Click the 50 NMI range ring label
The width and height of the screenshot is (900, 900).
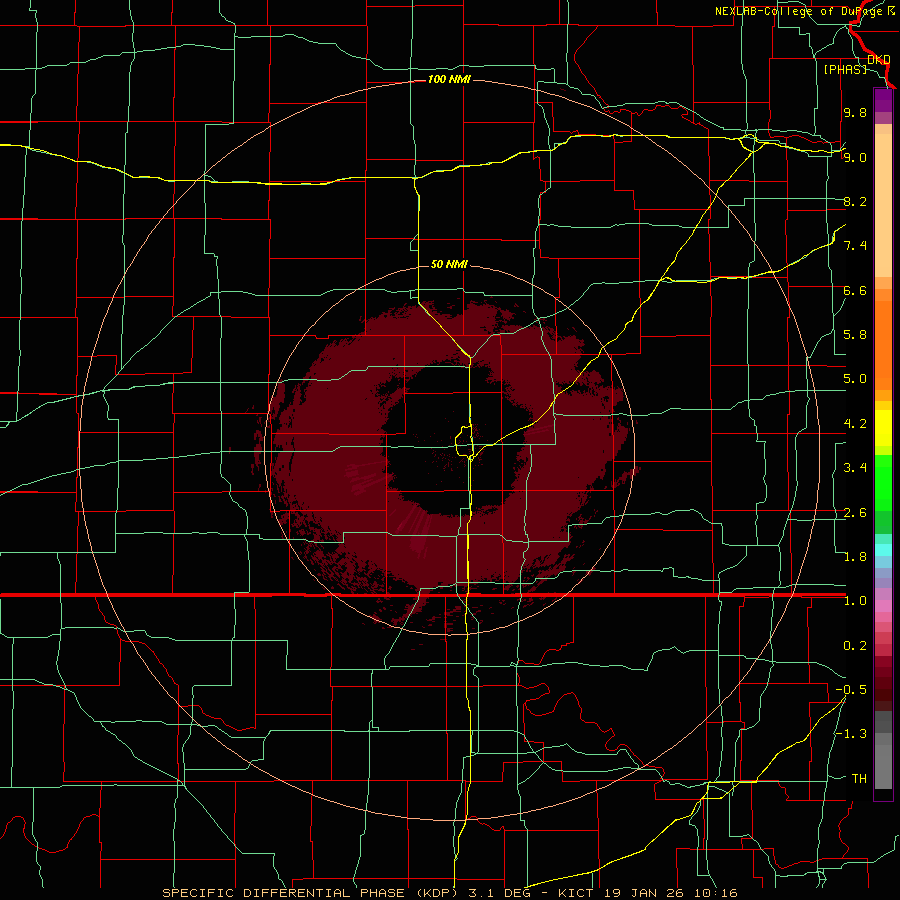coord(449,265)
